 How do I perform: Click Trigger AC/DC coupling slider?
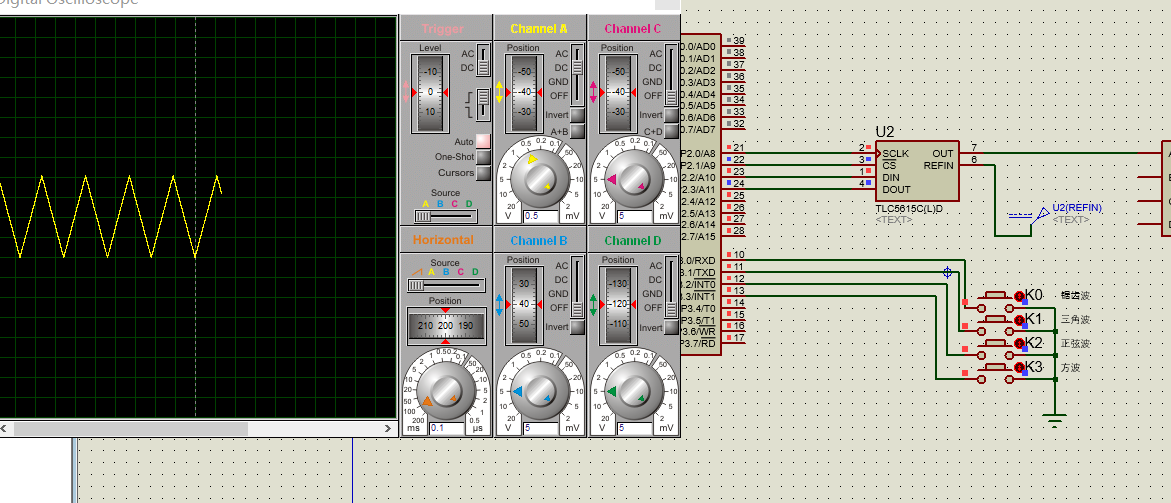pos(483,61)
